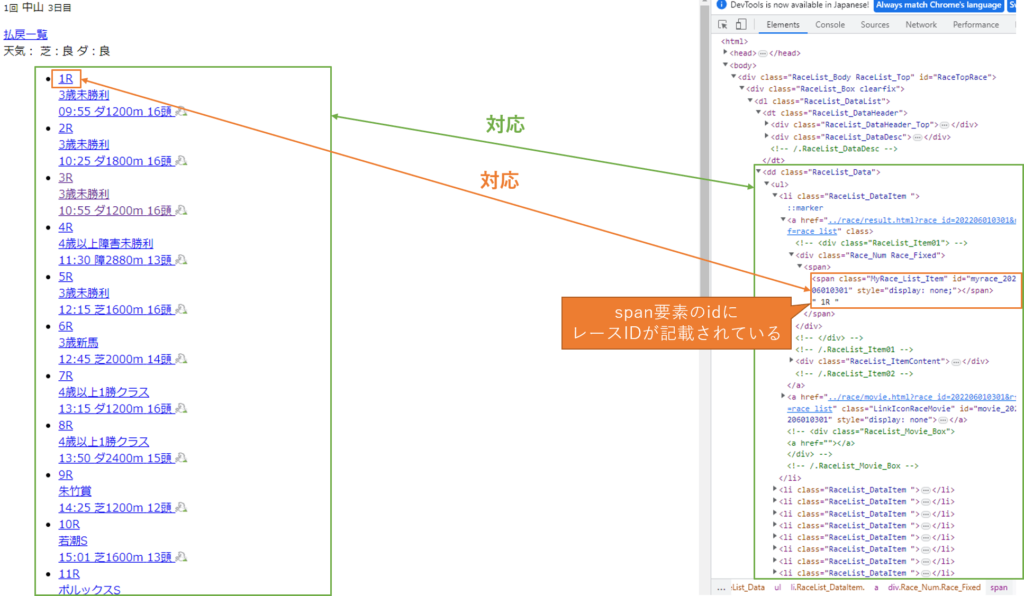Open the 朱竹賞 race link
Image resolution: width=1024 pixels, height=596 pixels.
click(74, 491)
